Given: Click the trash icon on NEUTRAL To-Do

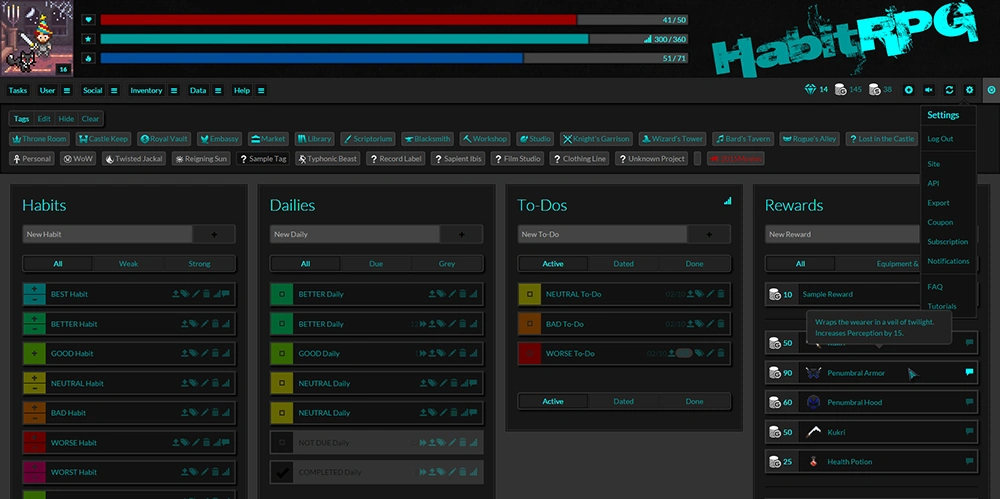Looking at the screenshot, I should tap(721, 294).
